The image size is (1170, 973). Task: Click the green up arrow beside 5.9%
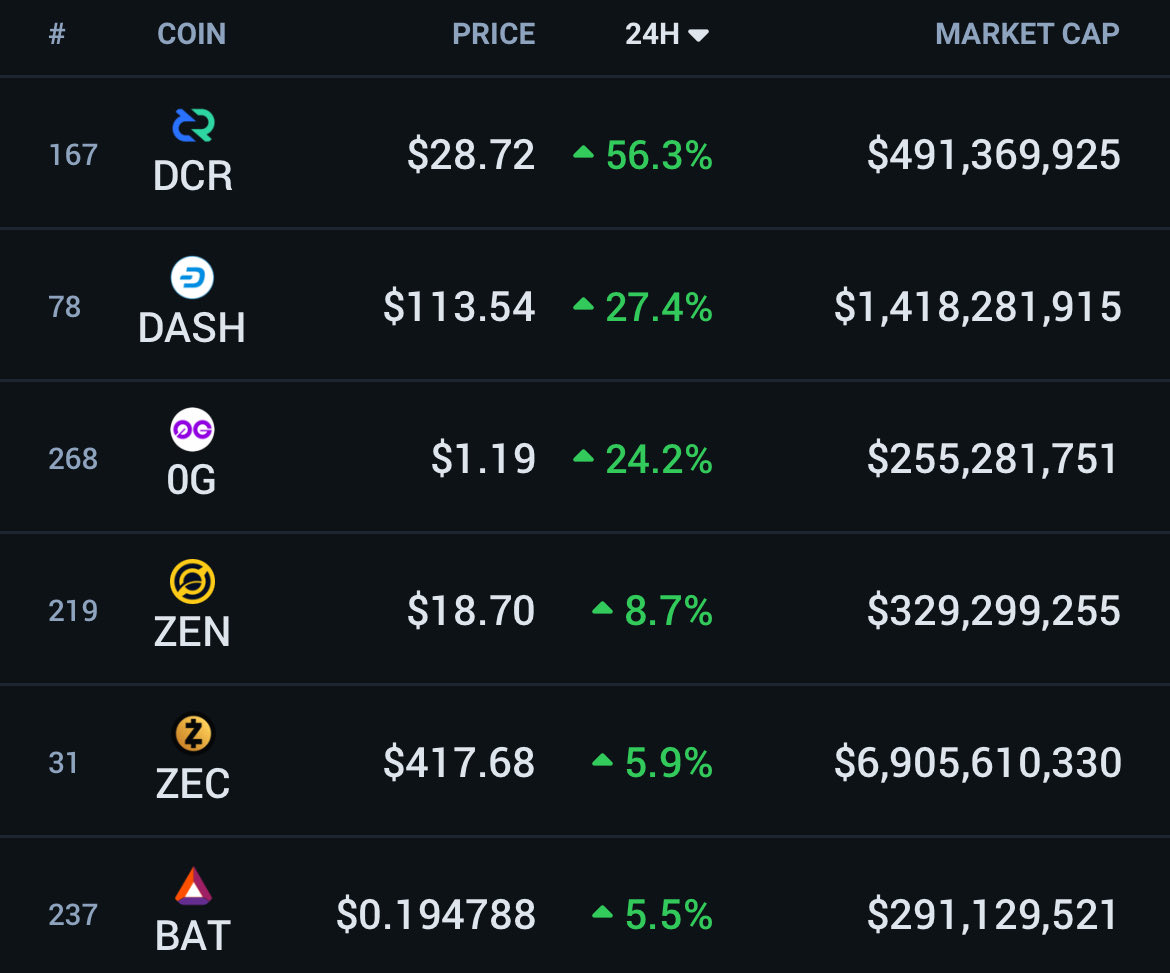click(602, 761)
